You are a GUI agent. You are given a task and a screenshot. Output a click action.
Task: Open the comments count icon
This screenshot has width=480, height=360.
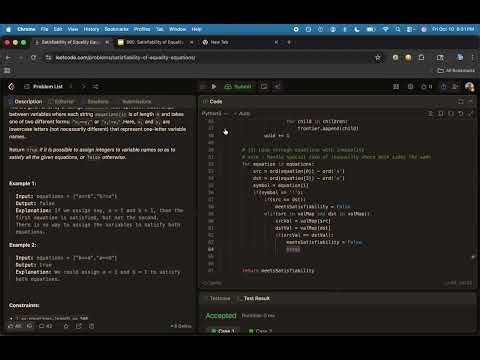46,326
